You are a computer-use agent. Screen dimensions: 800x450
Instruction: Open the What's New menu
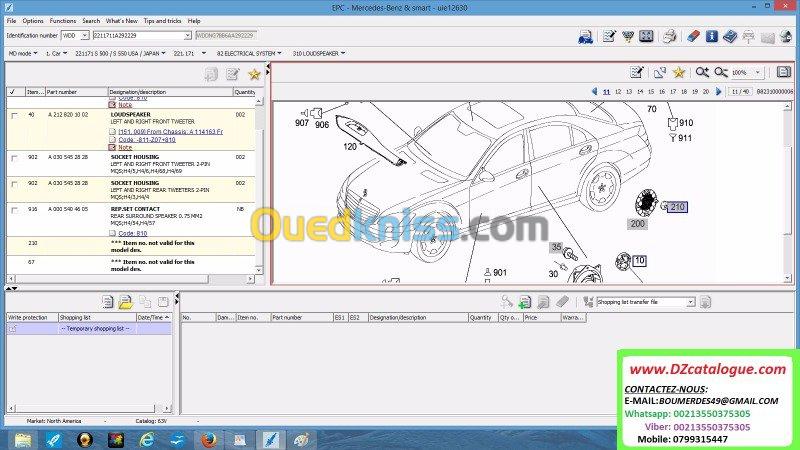click(x=121, y=21)
